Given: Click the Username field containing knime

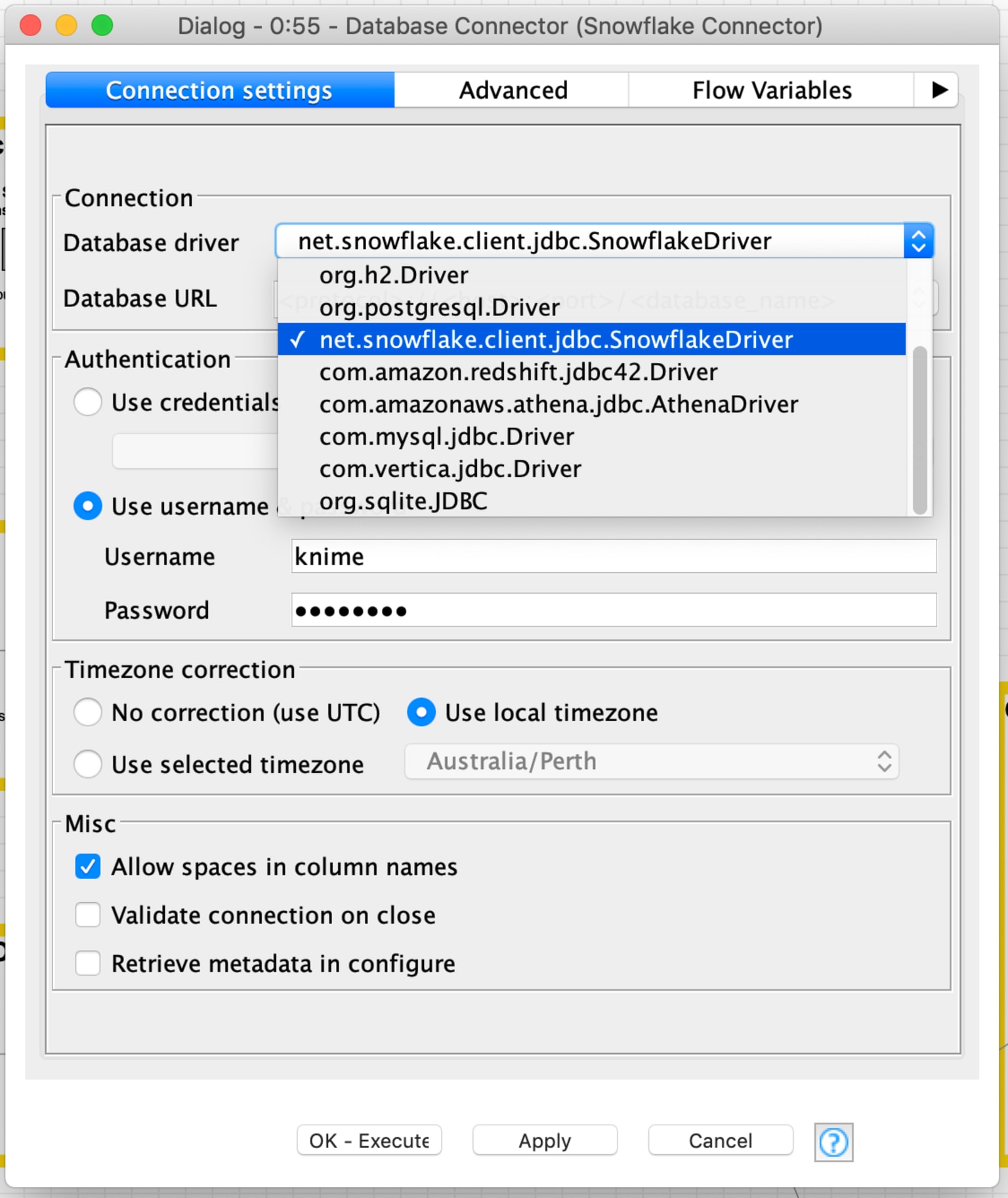Looking at the screenshot, I should [x=614, y=556].
